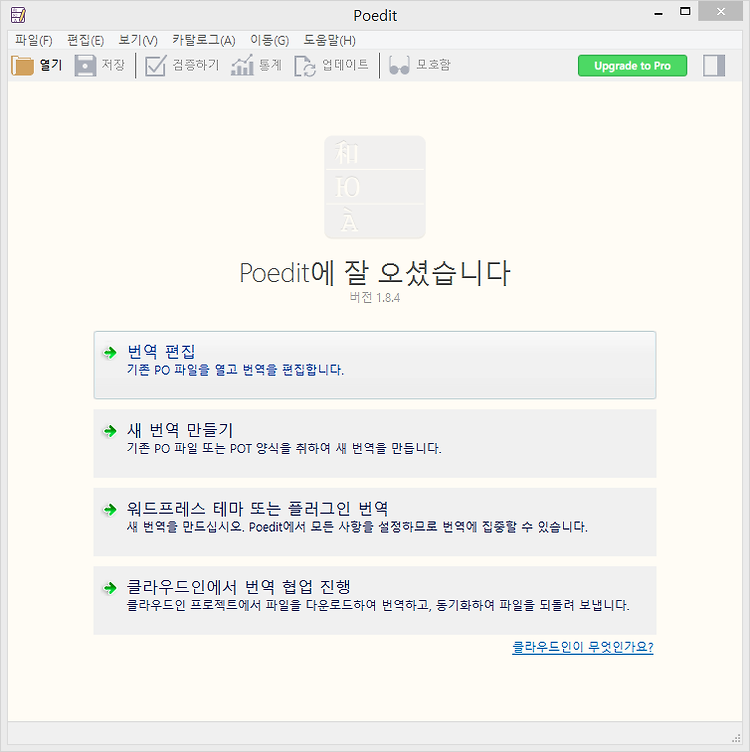The image size is (750, 752).
Task: Click the 검증하기 toolbar label
Action: click(196, 65)
